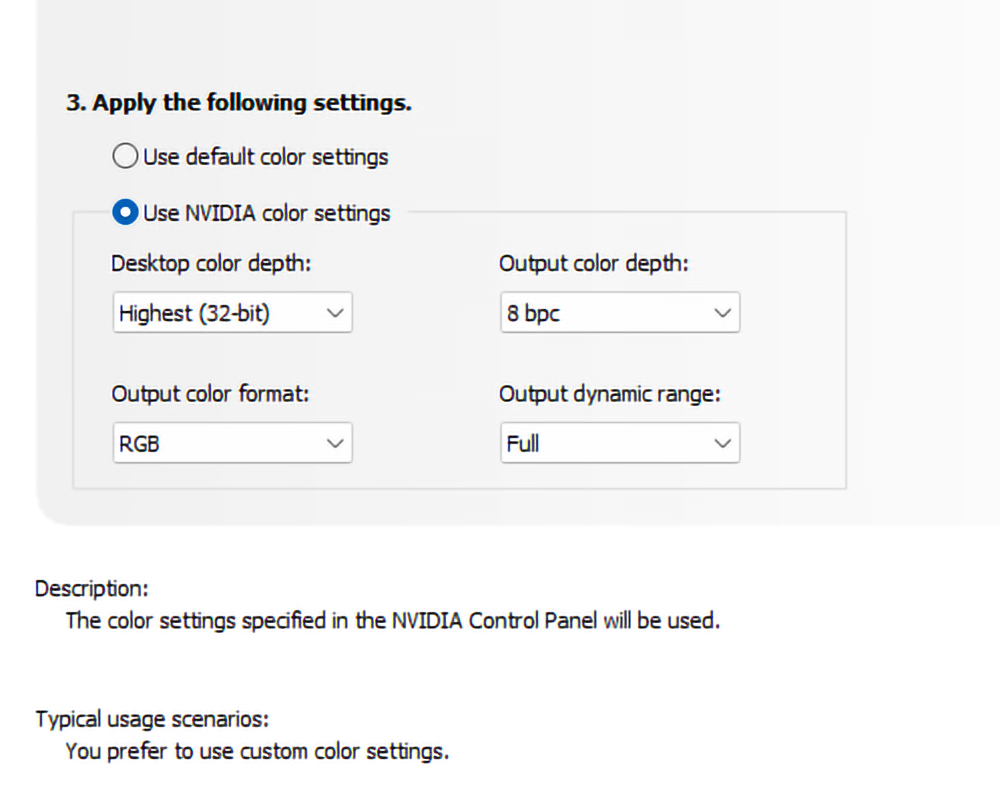1000x795 pixels.
Task: Open the Output dynamic range dropdown
Action: coord(620,442)
